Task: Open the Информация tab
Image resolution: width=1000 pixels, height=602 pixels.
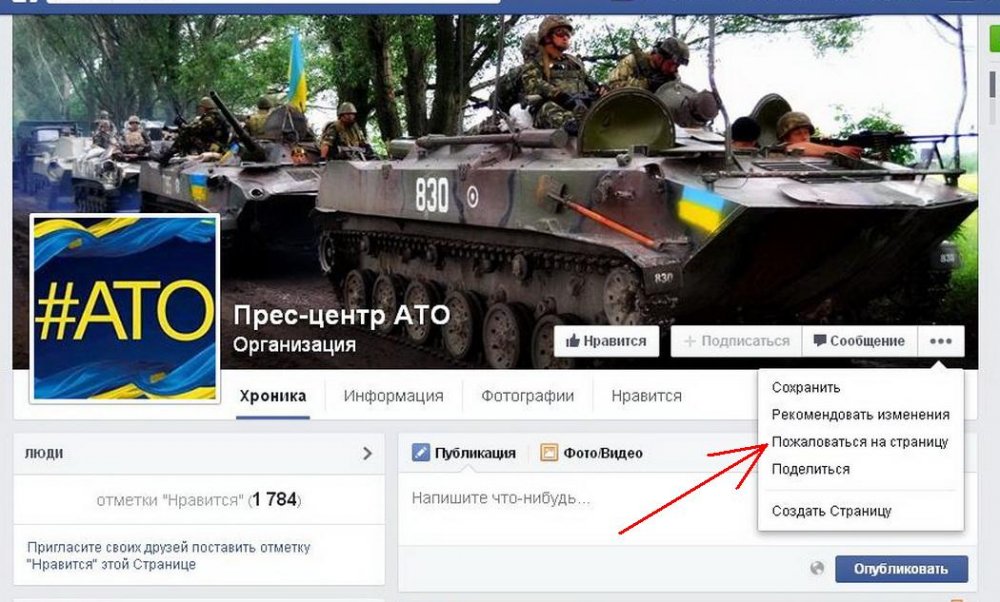Action: pos(393,396)
